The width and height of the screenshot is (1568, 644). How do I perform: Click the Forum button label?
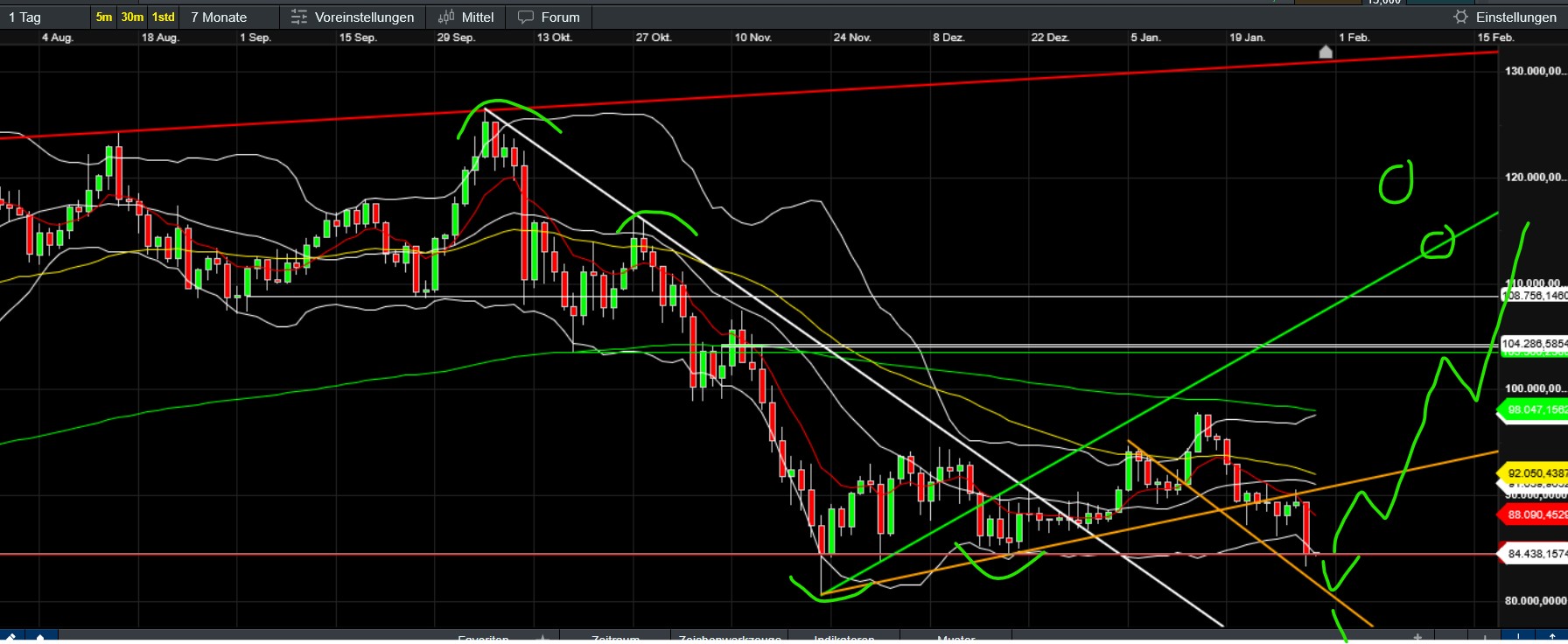tap(560, 17)
